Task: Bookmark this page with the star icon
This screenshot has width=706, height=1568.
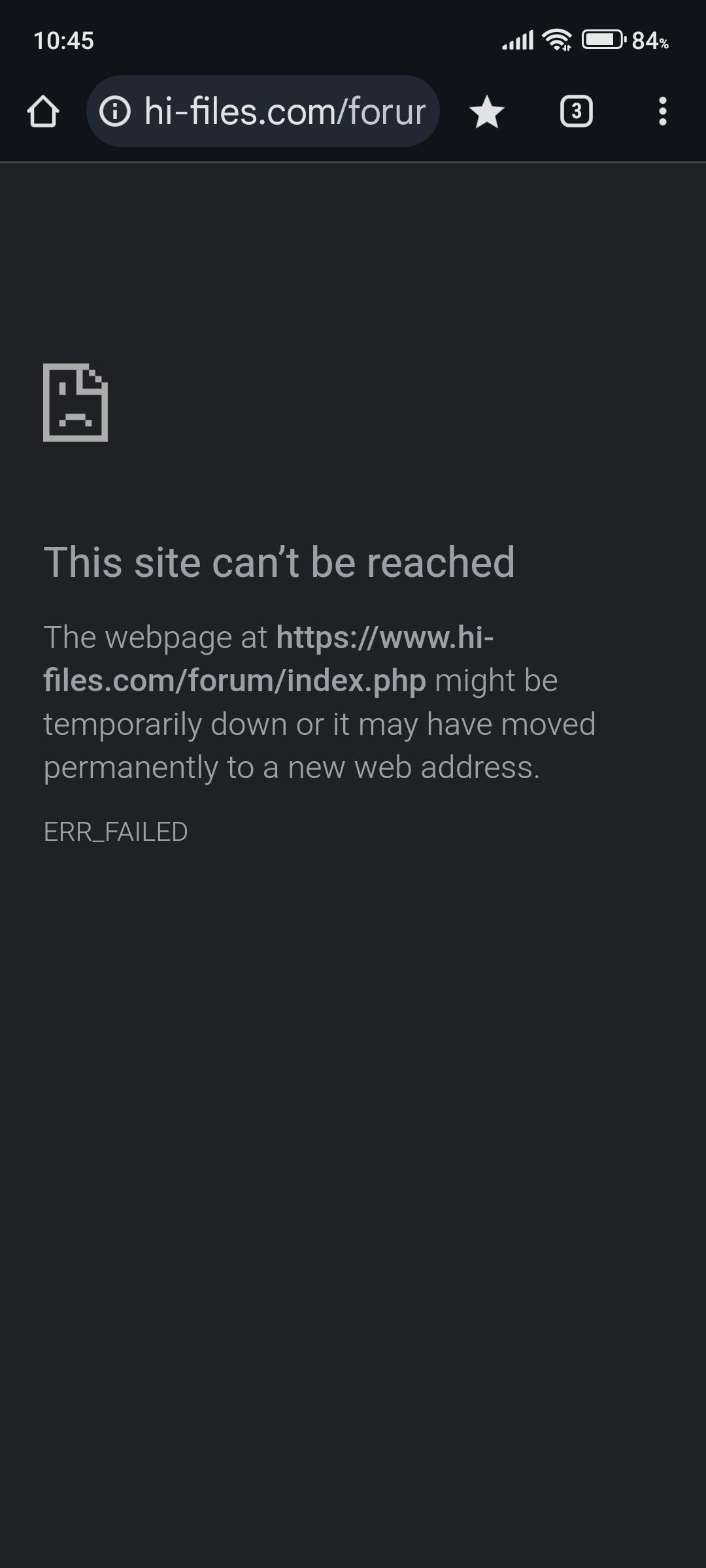Action: point(487,112)
